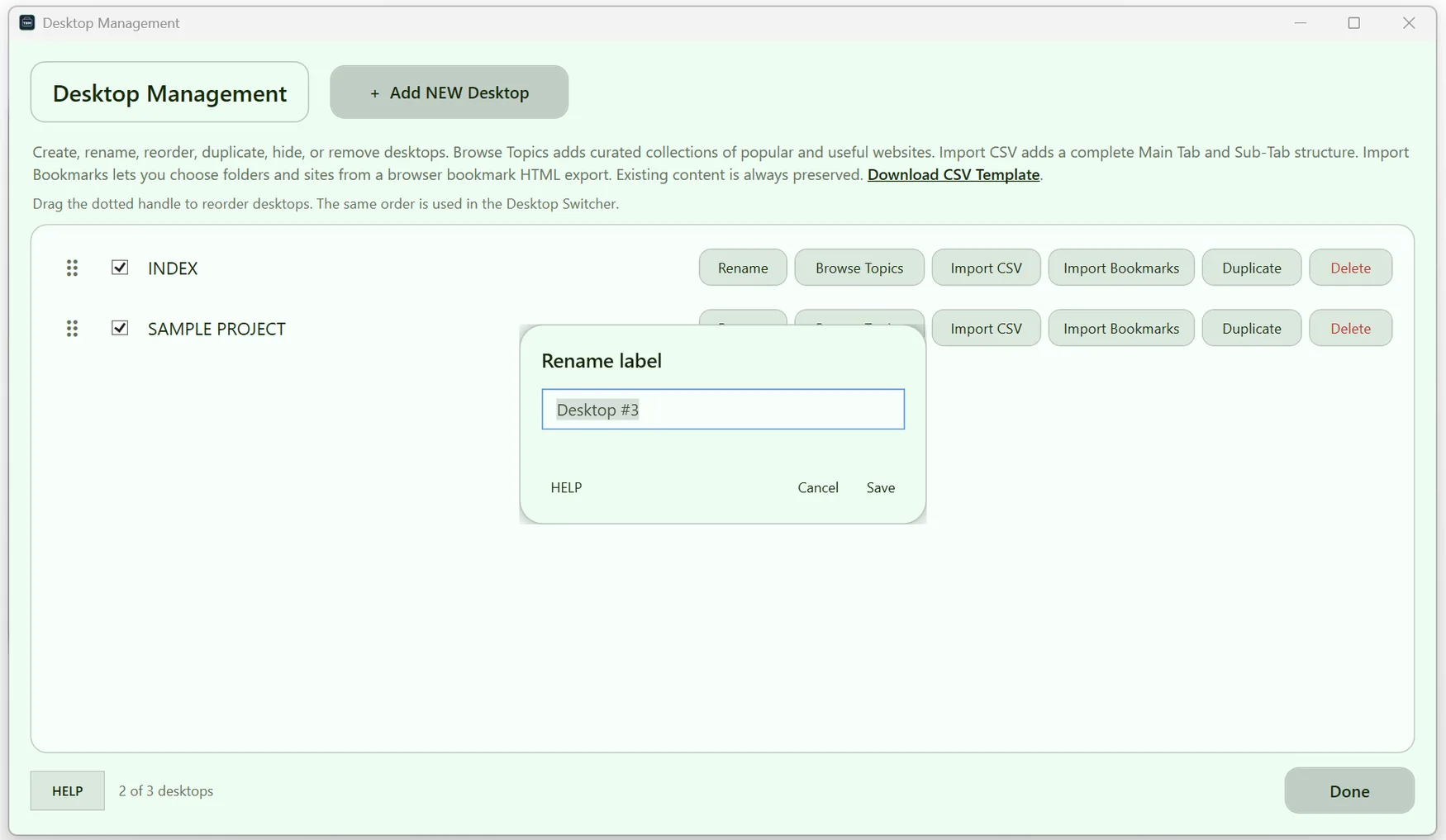Click the INDEX desktop name
Screen dimensions: 1446x840
pos(173,268)
